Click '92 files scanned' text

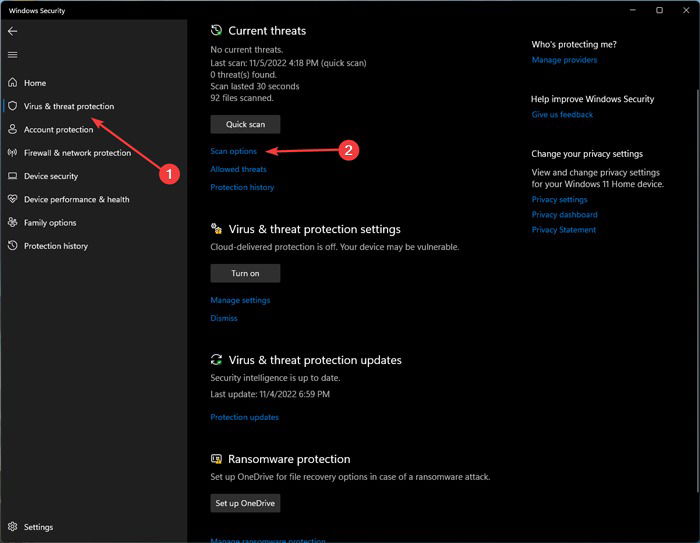tap(242, 98)
